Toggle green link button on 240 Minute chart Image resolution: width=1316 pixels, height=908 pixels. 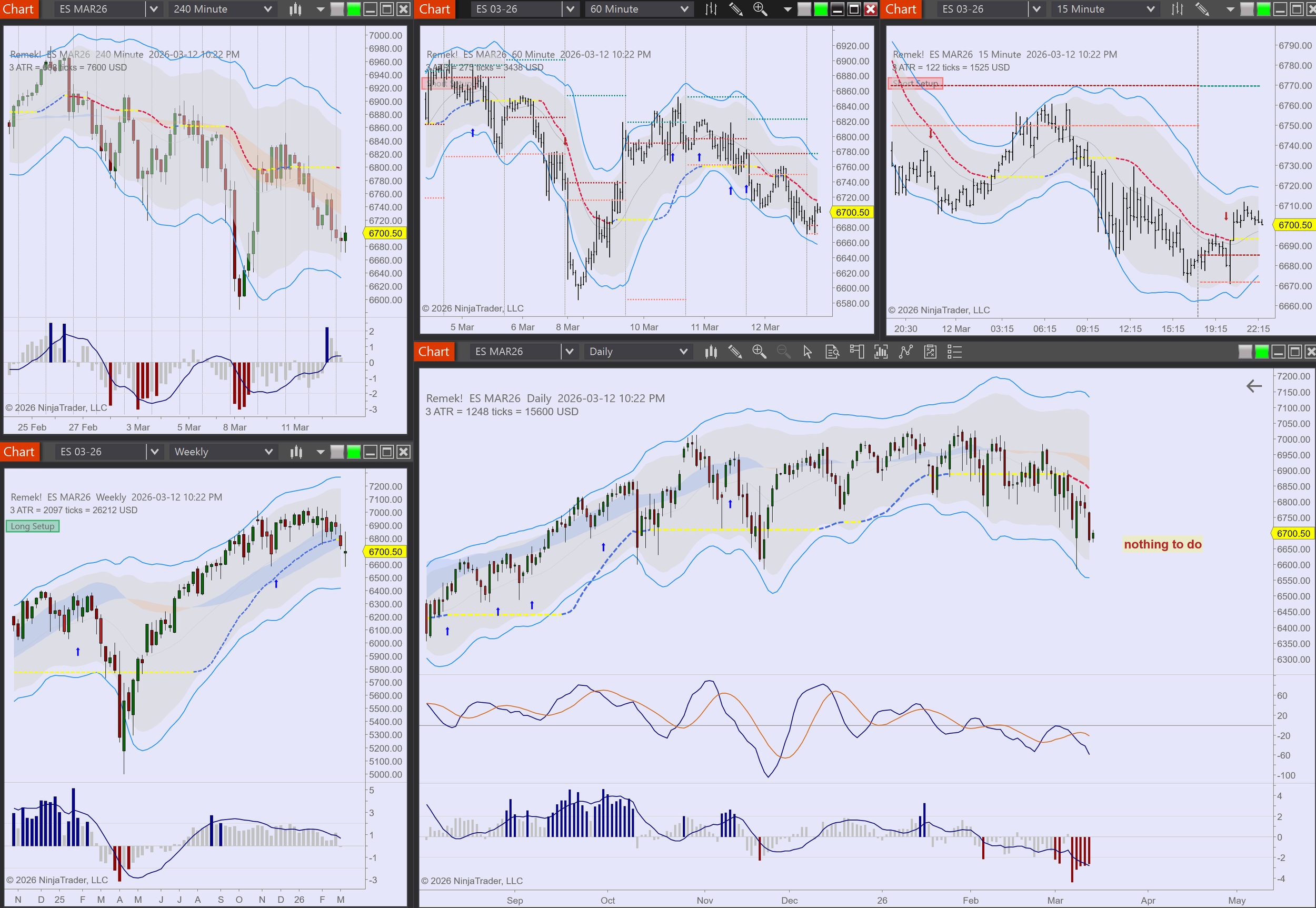coord(353,9)
